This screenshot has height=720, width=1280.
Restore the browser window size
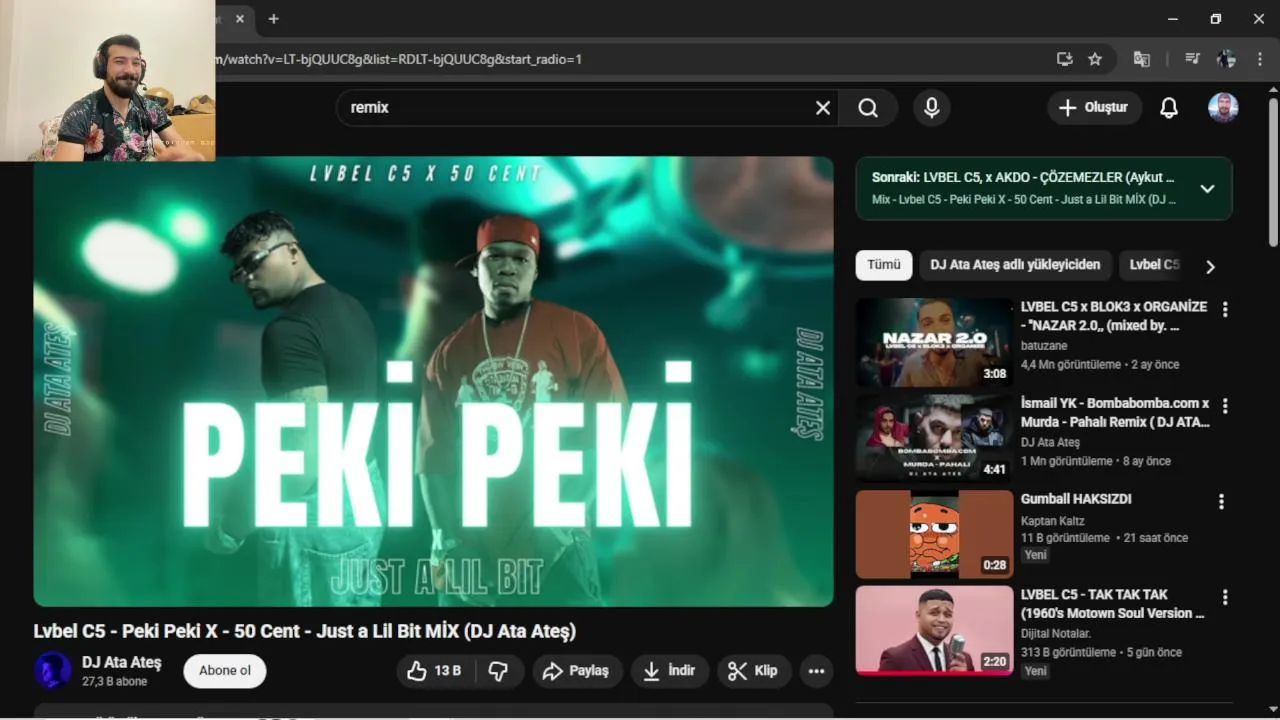[1216, 19]
